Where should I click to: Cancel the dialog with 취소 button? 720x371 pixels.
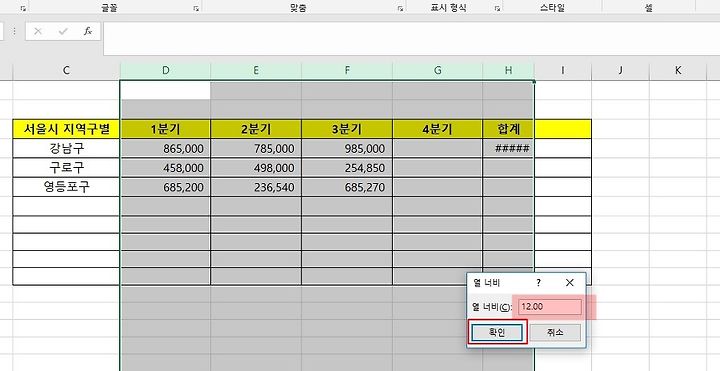click(x=555, y=333)
